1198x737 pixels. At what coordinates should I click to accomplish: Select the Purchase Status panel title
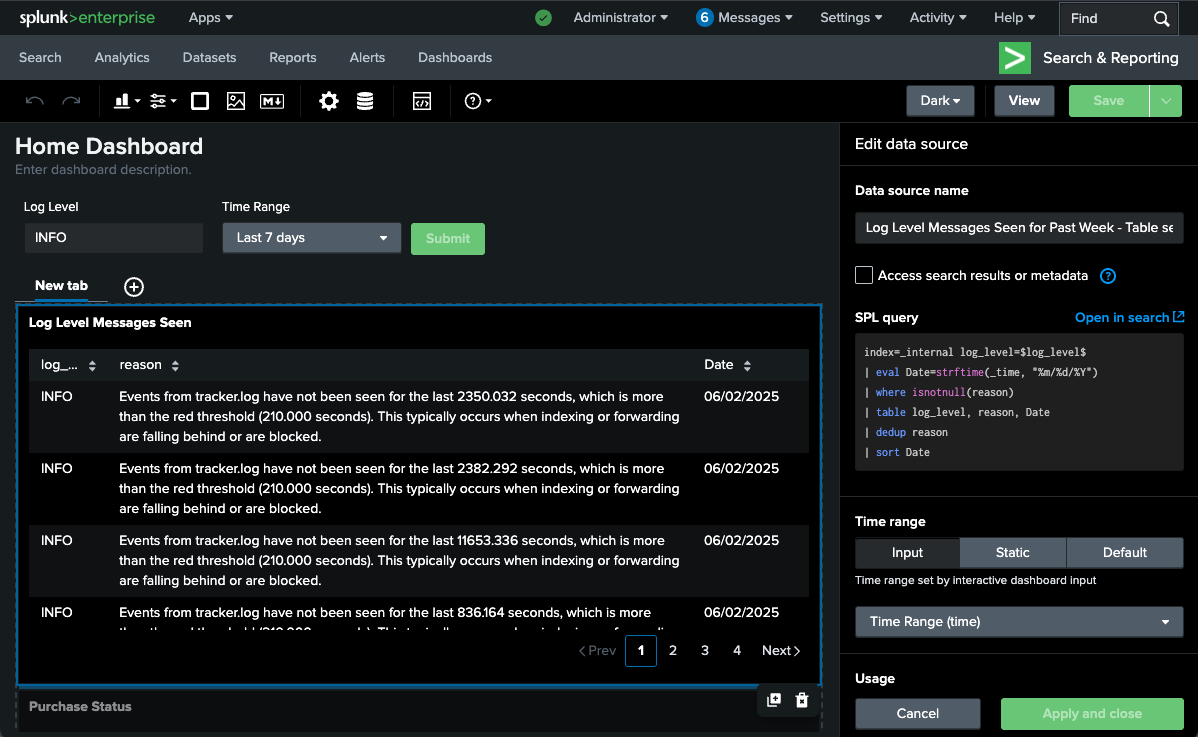pyautogui.click(x=80, y=706)
